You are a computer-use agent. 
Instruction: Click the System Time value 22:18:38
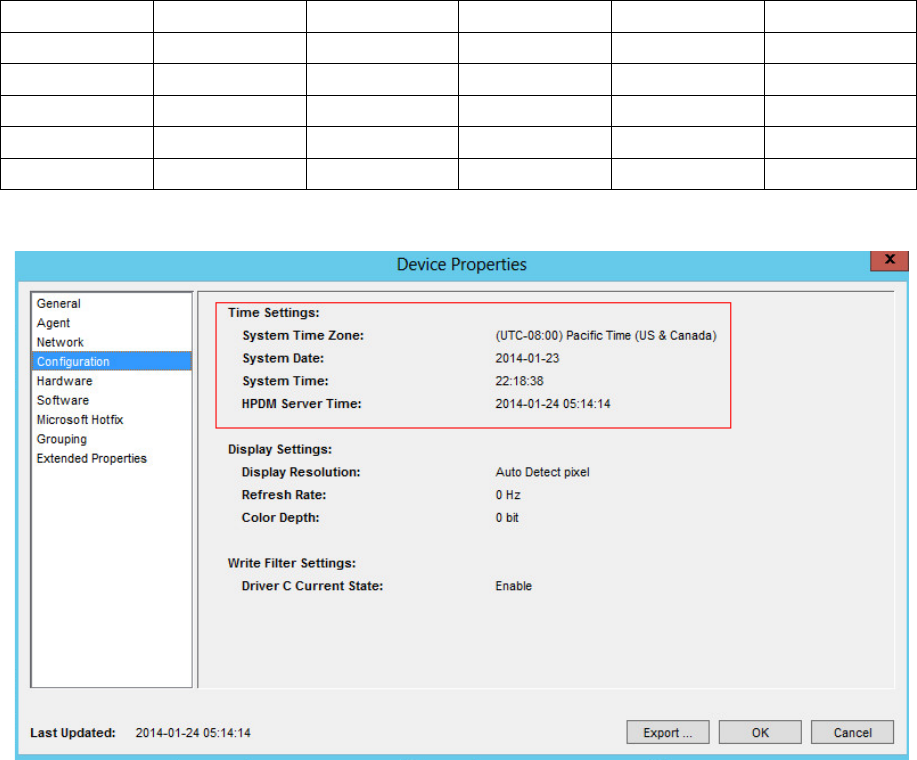pyautogui.click(x=518, y=381)
